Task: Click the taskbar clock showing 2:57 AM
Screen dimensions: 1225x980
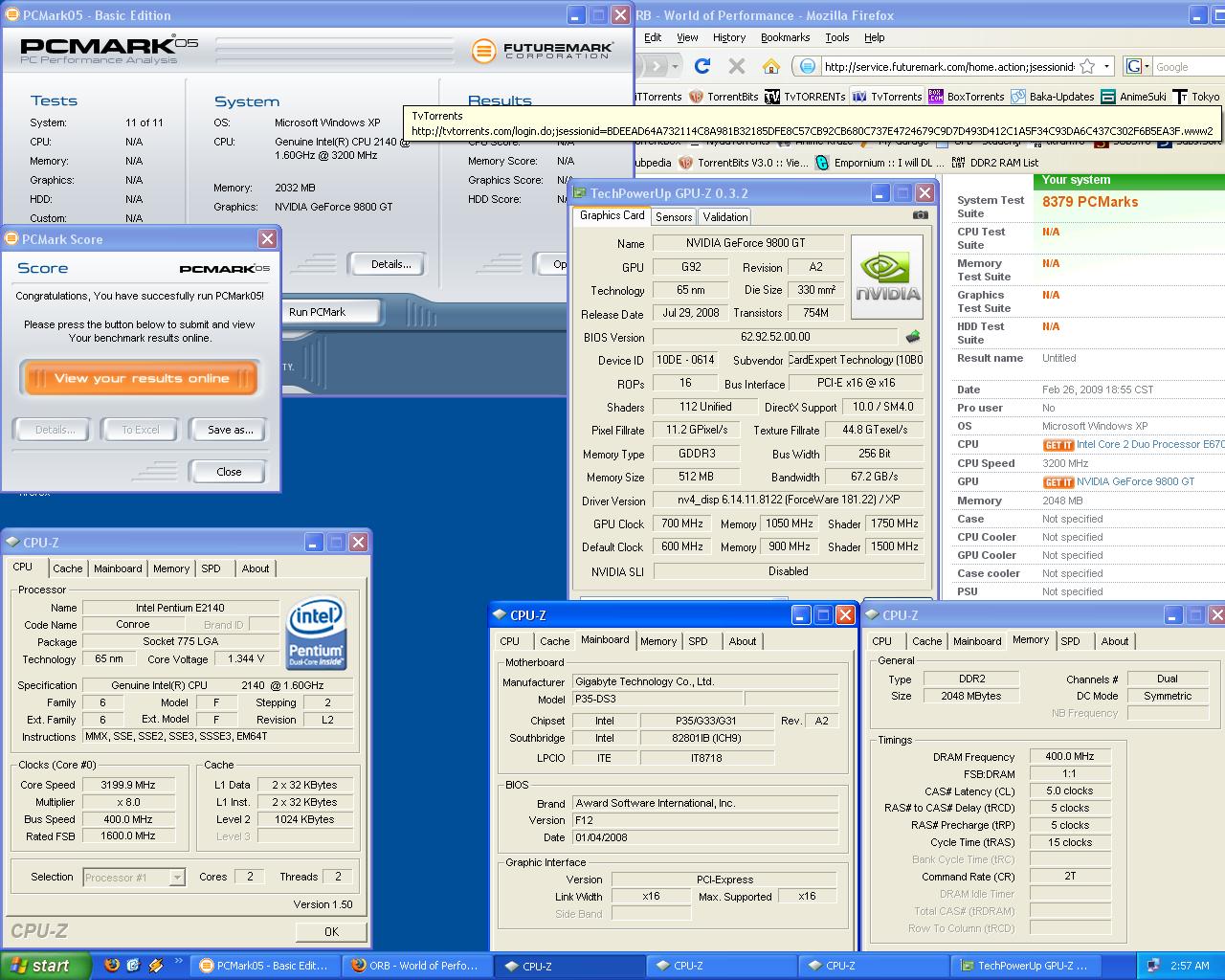Action: (1190, 966)
